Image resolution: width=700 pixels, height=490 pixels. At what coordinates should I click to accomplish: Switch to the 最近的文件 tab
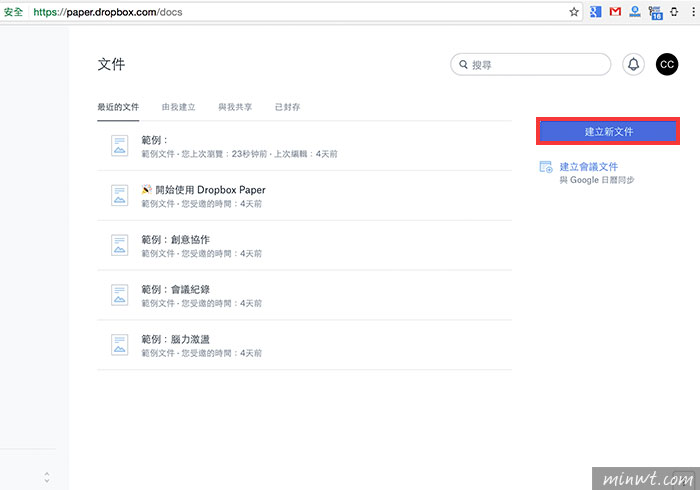[x=118, y=107]
